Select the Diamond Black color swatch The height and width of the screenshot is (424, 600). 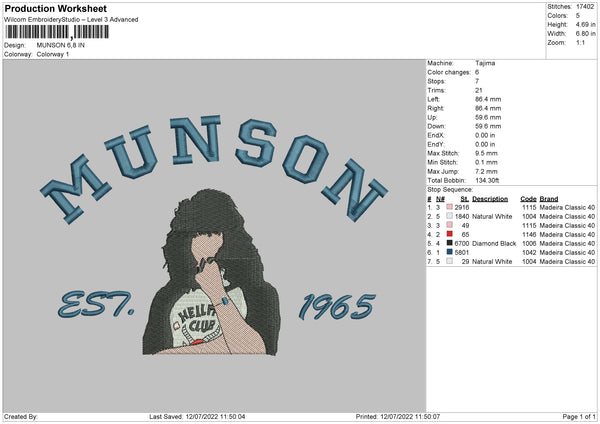[450, 243]
